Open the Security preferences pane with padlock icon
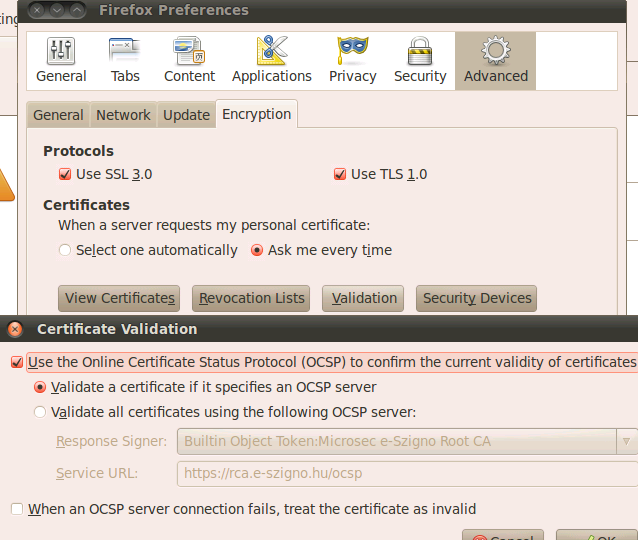638x540 pixels. [420, 60]
